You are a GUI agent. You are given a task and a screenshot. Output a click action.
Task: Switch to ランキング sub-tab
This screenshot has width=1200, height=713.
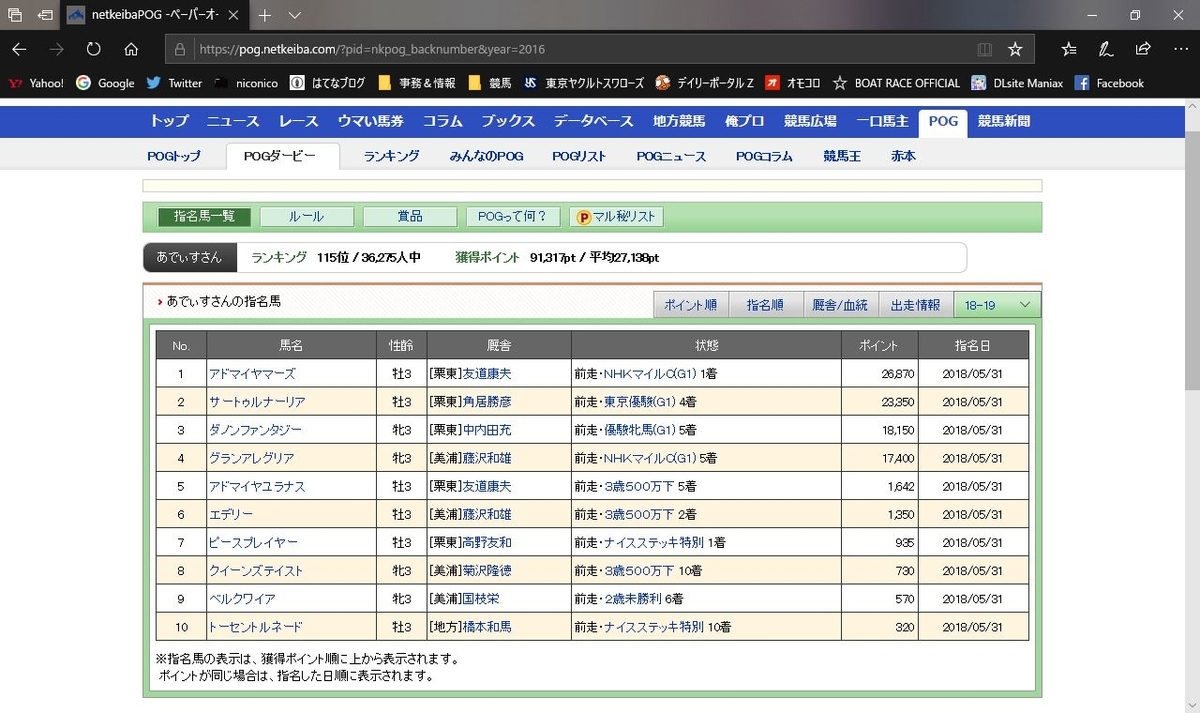[391, 156]
